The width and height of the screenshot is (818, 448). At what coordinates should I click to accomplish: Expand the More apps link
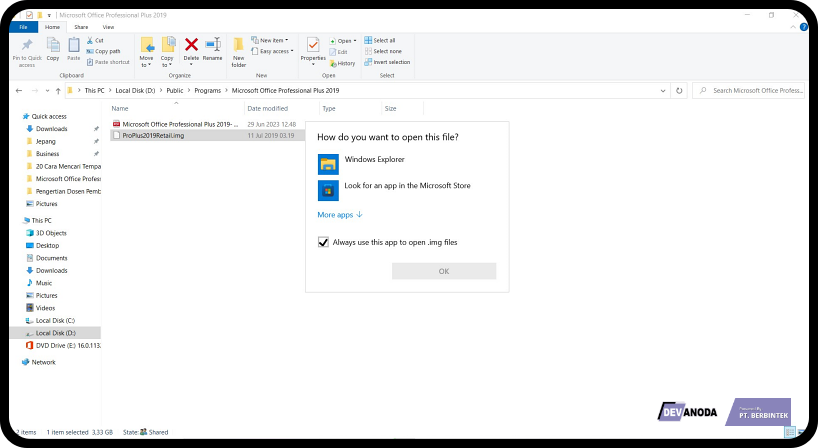pyautogui.click(x=340, y=215)
